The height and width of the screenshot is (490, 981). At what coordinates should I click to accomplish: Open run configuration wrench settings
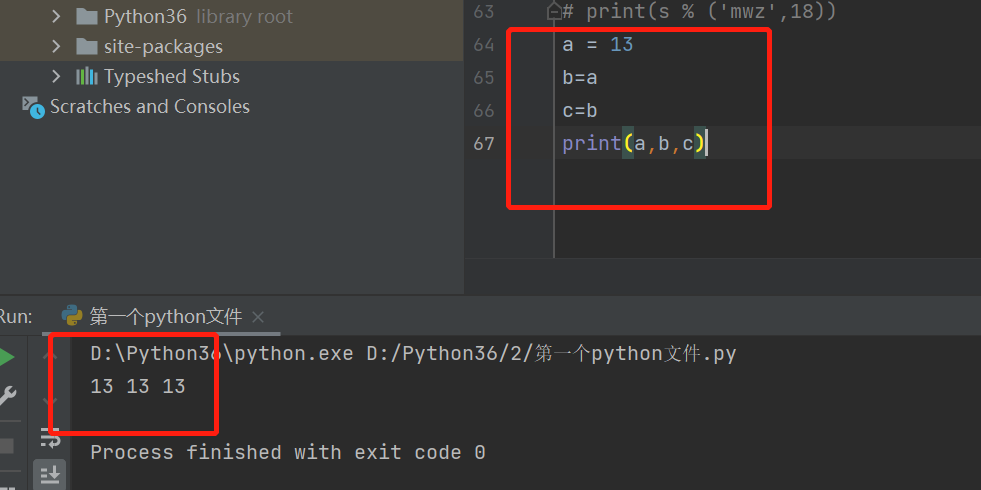(6, 396)
